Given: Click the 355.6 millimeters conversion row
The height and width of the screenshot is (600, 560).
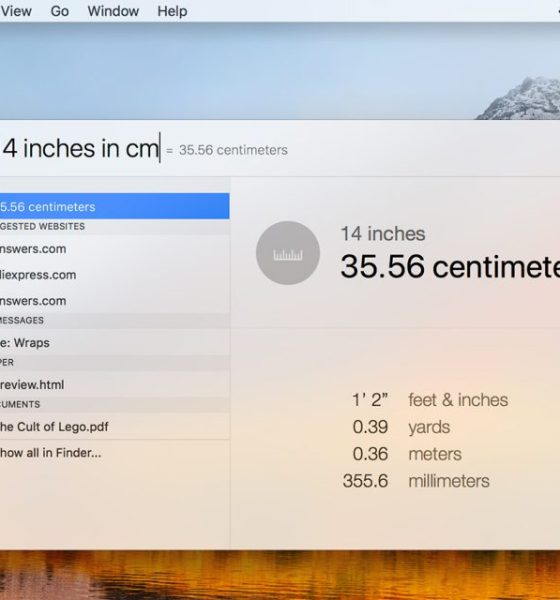Looking at the screenshot, I should click(416, 481).
